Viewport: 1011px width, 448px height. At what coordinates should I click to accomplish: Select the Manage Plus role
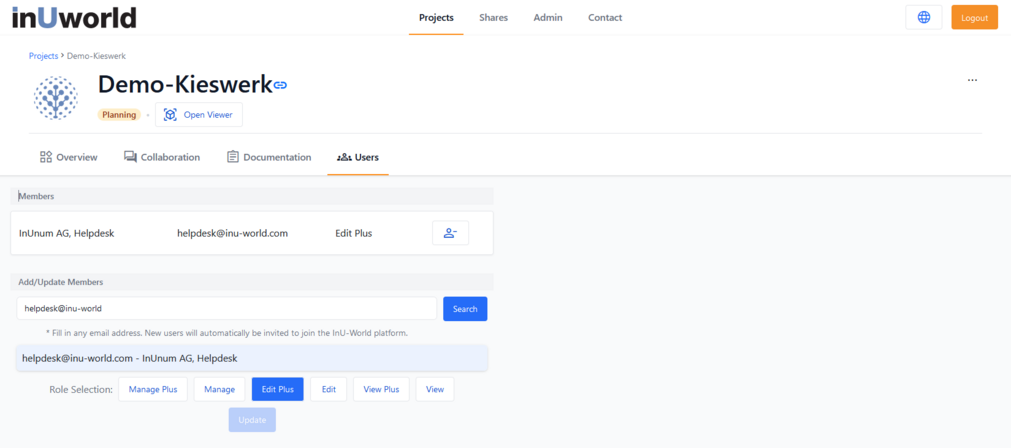(152, 389)
